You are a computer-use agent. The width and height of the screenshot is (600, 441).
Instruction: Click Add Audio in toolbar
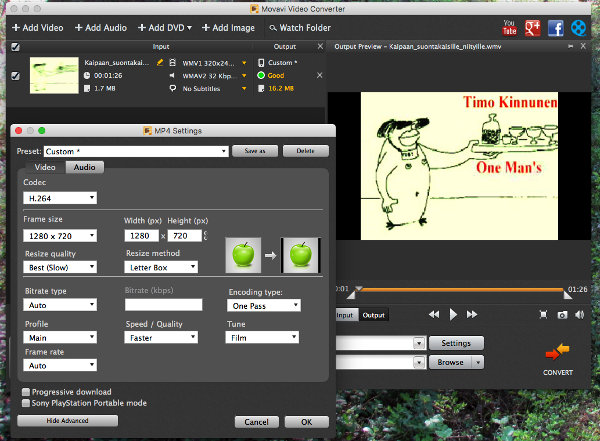click(101, 28)
